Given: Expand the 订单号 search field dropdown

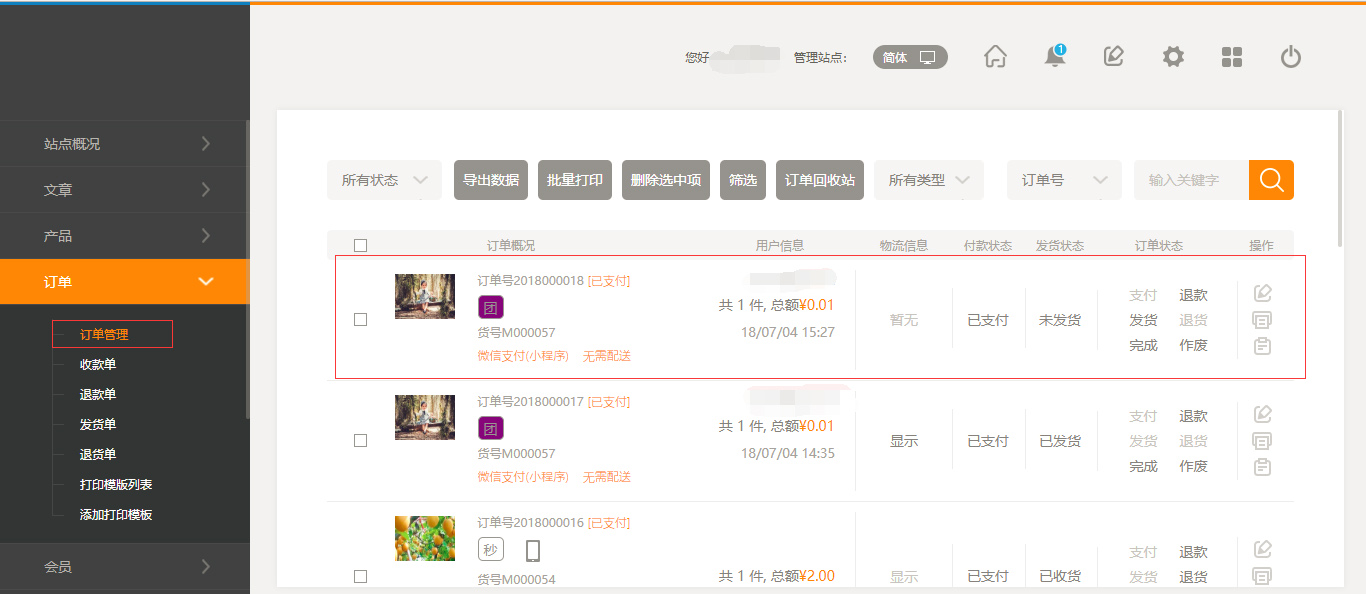Looking at the screenshot, I should pos(1063,180).
